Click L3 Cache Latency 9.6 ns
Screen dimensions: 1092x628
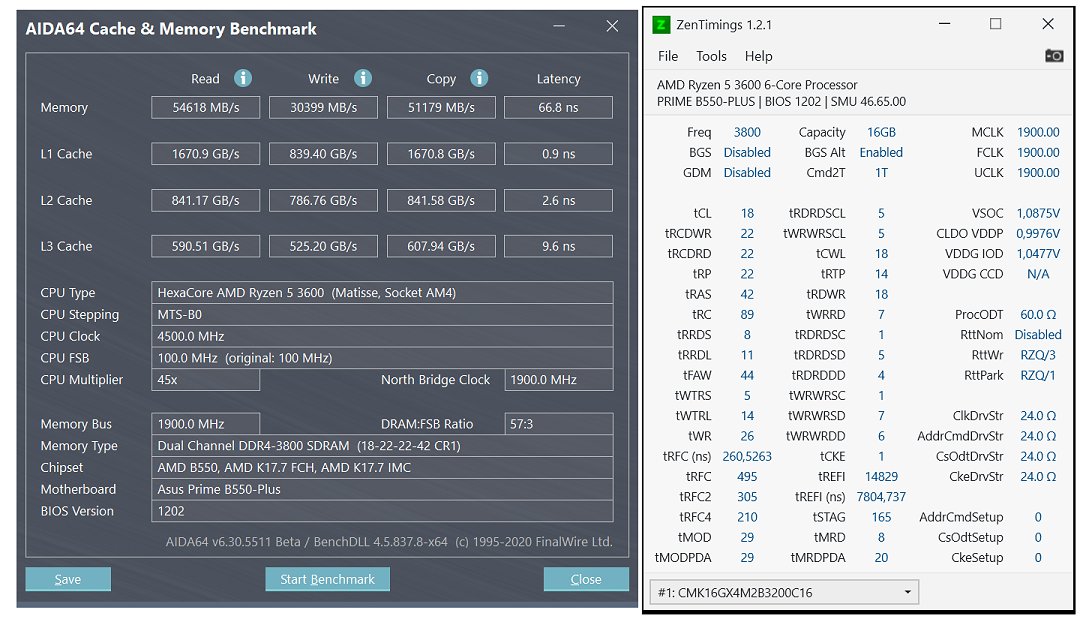(x=559, y=246)
